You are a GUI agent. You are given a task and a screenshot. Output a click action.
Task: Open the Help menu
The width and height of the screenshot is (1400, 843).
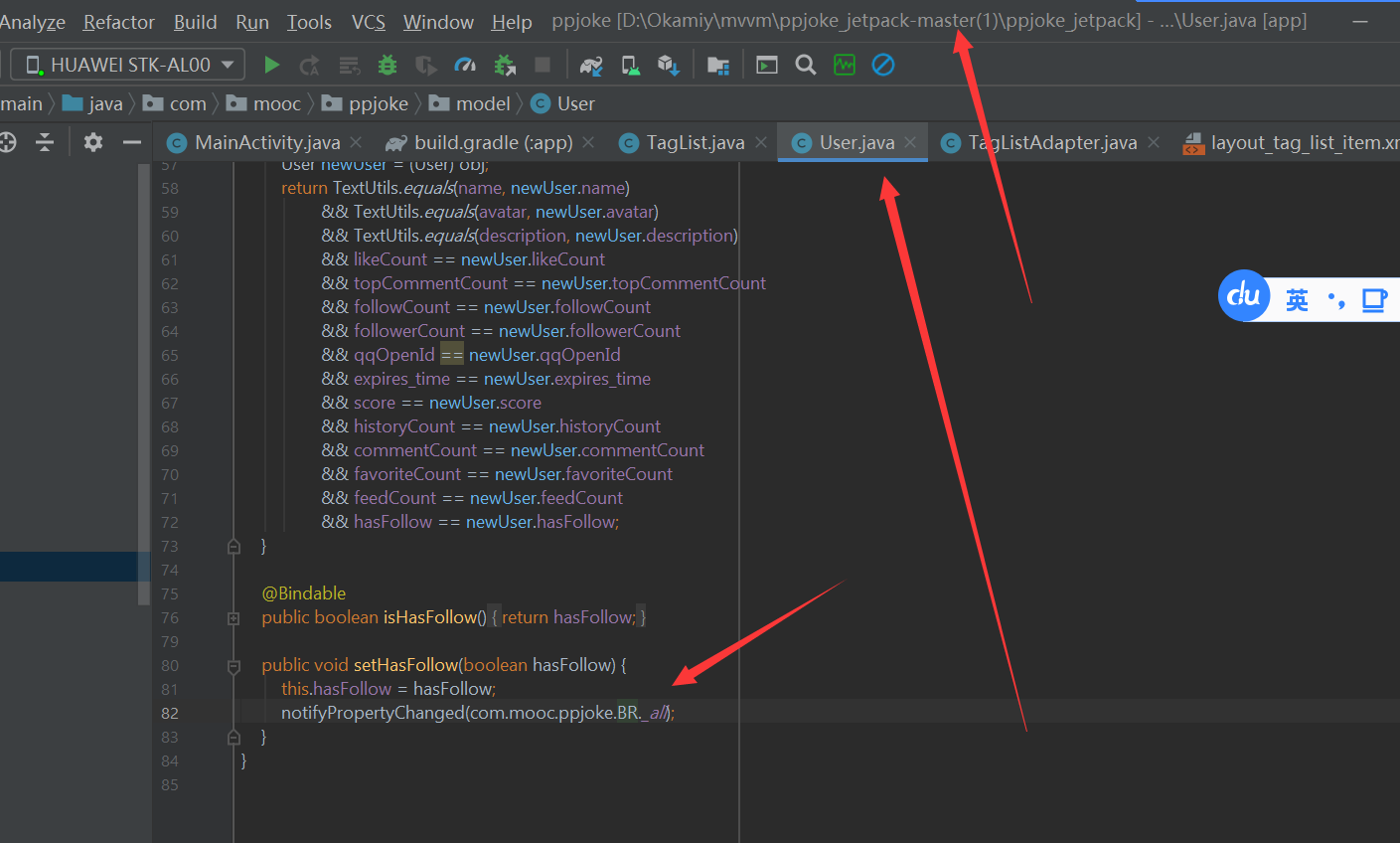pos(512,22)
